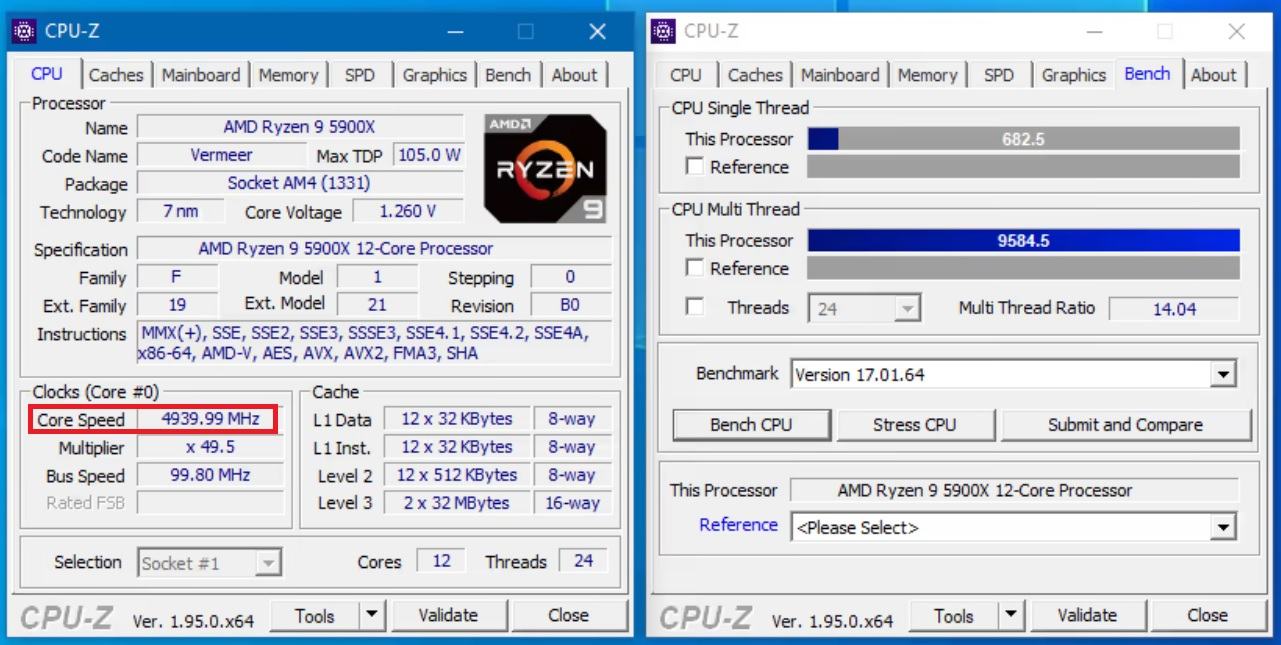The width and height of the screenshot is (1281, 645).
Task: Click the AMD Ryzen 9 processor logo
Action: tap(545, 168)
